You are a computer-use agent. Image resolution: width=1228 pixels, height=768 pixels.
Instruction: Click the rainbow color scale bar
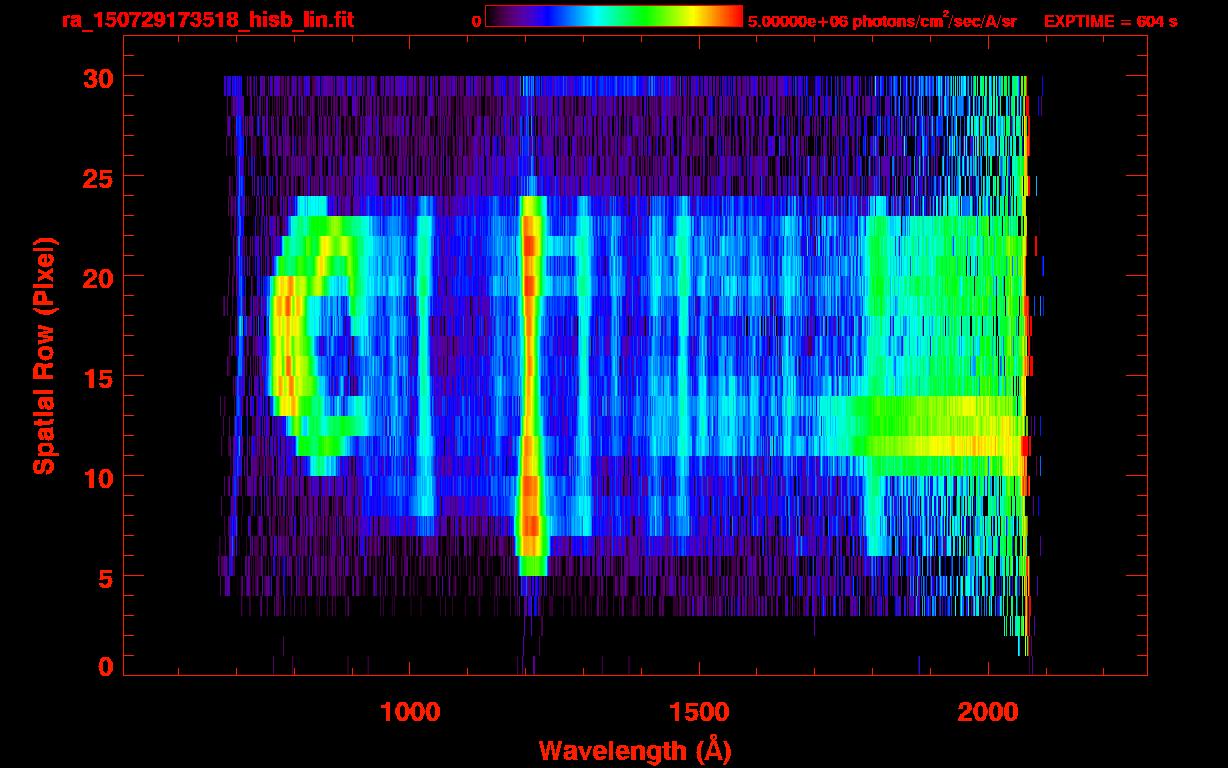click(613, 17)
